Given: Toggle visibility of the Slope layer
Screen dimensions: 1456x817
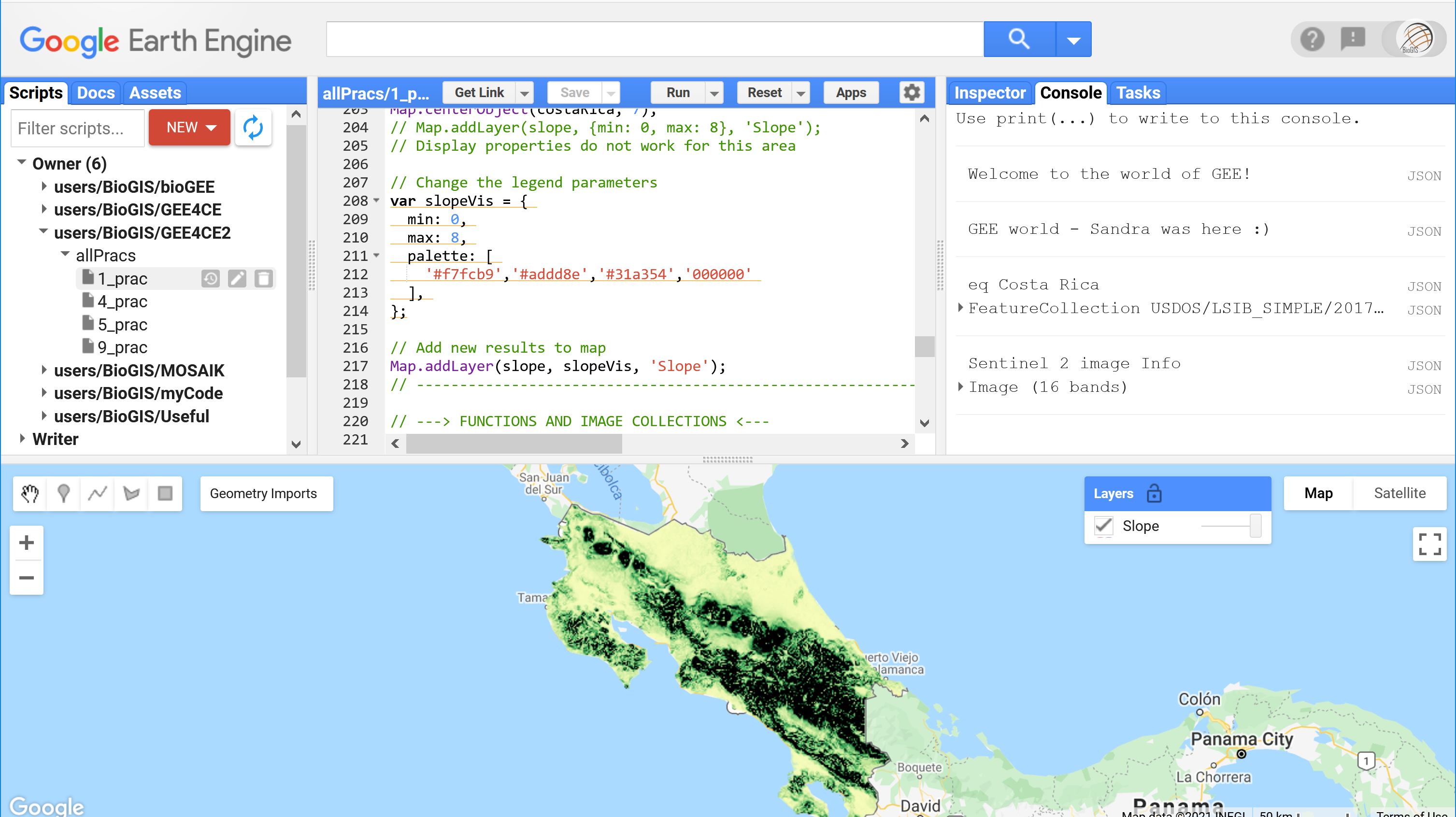Looking at the screenshot, I should pos(1104,526).
